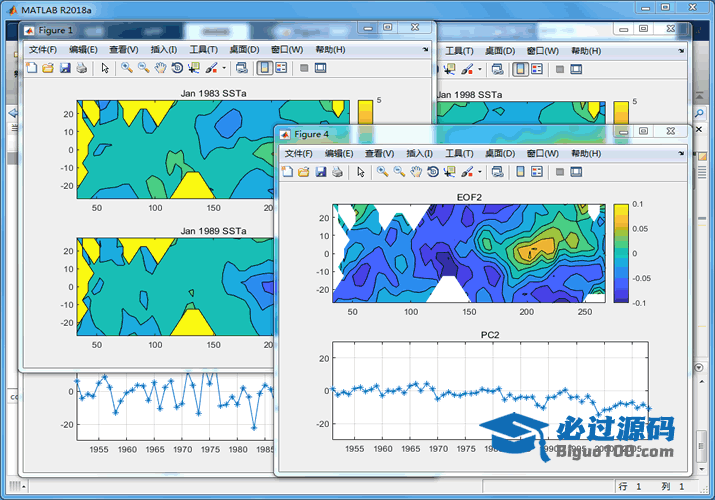Screen dimensions: 715x500
Task: Open 帮助(H) menu in Figure 4
Action: (586, 154)
